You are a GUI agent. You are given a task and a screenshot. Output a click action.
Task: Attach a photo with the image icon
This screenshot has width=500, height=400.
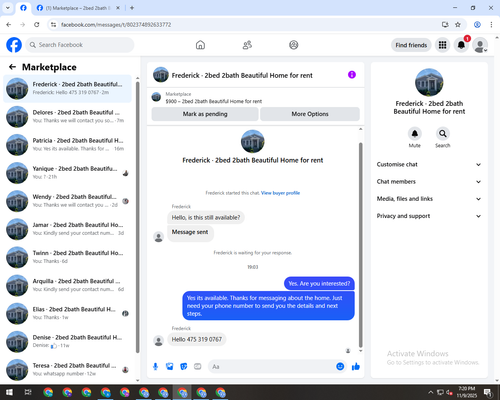pyautogui.click(x=170, y=367)
